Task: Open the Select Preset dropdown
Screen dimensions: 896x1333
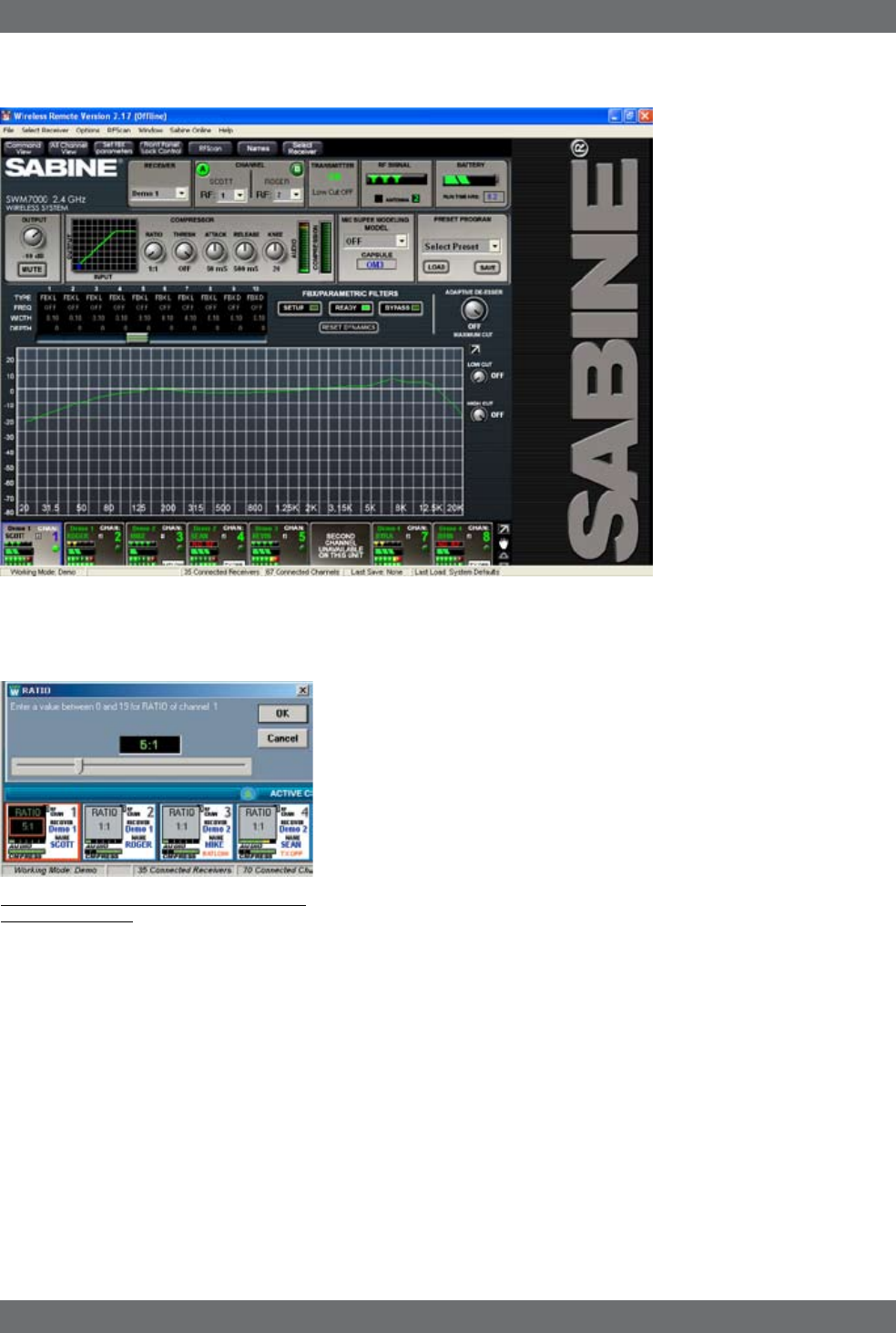Action: coord(462,246)
